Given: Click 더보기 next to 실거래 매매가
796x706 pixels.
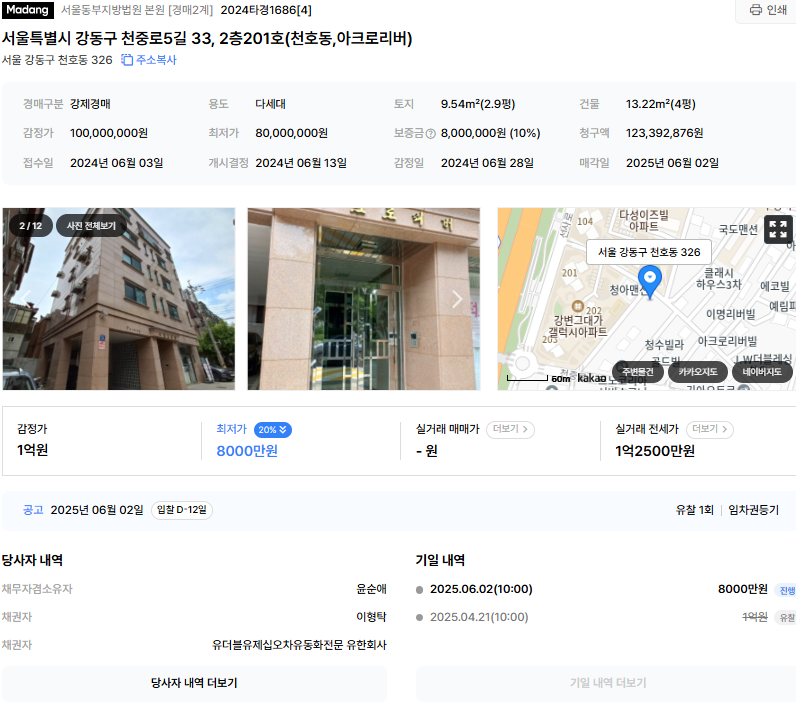Looking at the screenshot, I should pyautogui.click(x=510, y=429).
